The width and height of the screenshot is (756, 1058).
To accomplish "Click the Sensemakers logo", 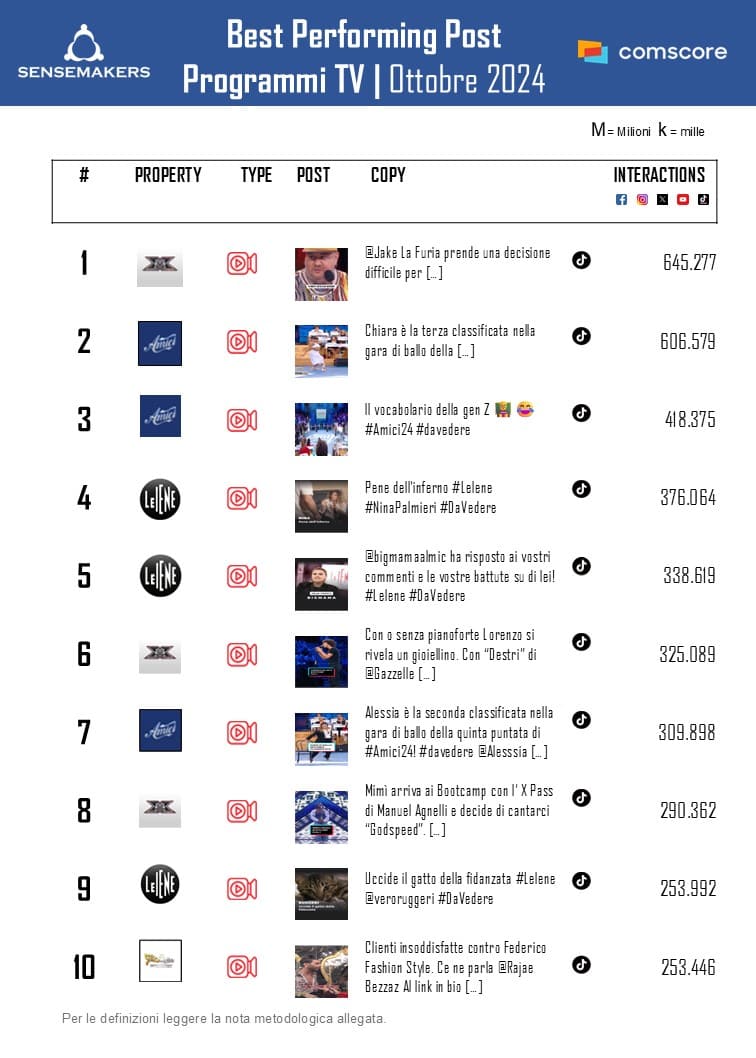I will pyautogui.click(x=84, y=52).
